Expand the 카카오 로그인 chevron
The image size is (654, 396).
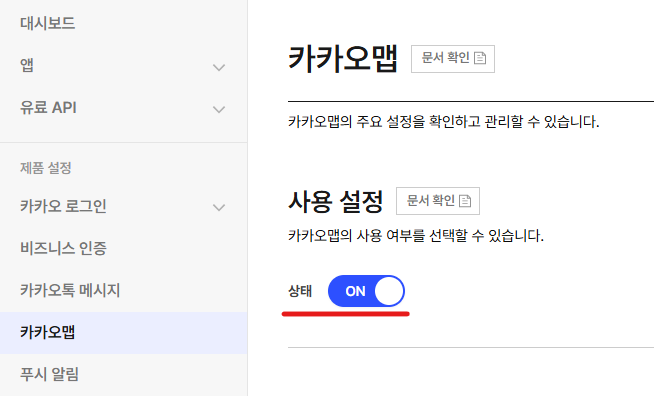[x=219, y=207]
